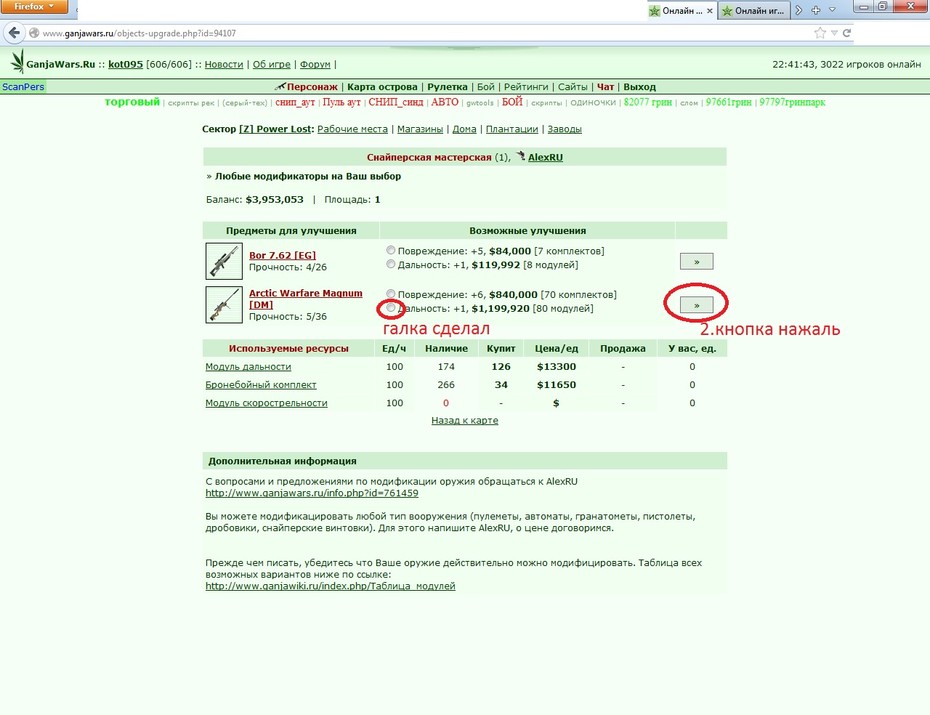Viewport: 930px width, 715px height.
Task: Open the Бой menu item
Action: 486,87
